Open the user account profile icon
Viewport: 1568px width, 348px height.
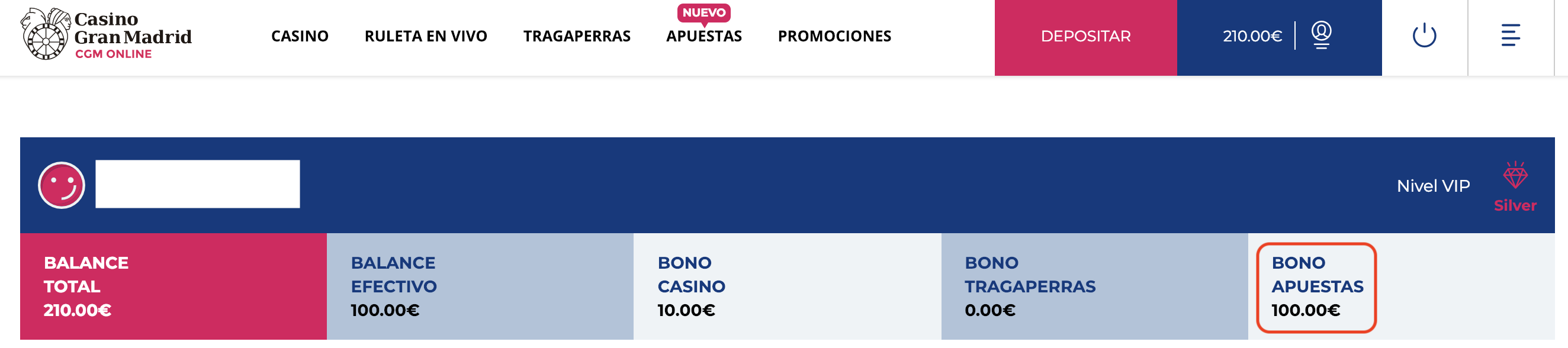point(1322,35)
